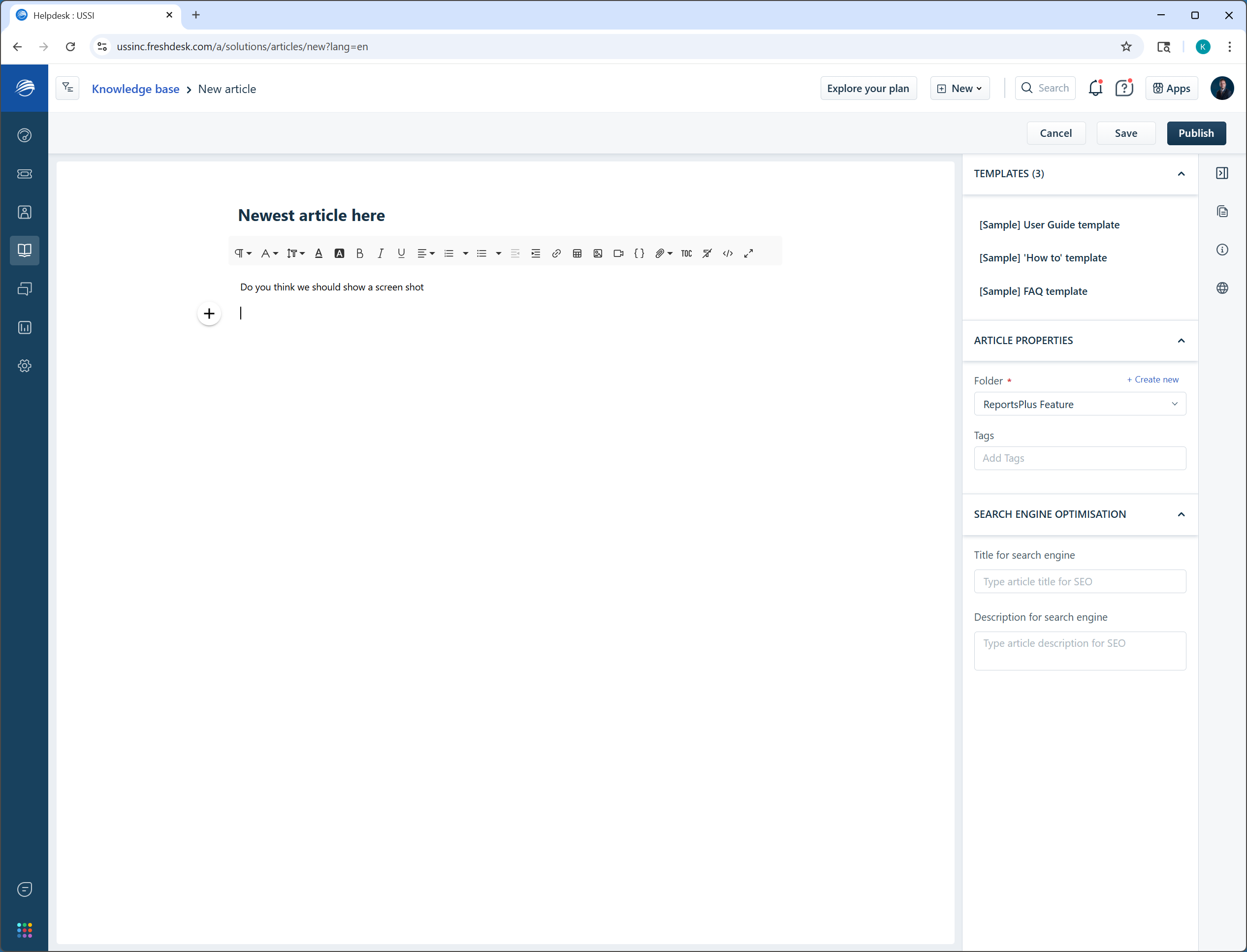This screenshot has width=1247, height=952.
Task: Open the notifications bell
Action: [x=1095, y=89]
